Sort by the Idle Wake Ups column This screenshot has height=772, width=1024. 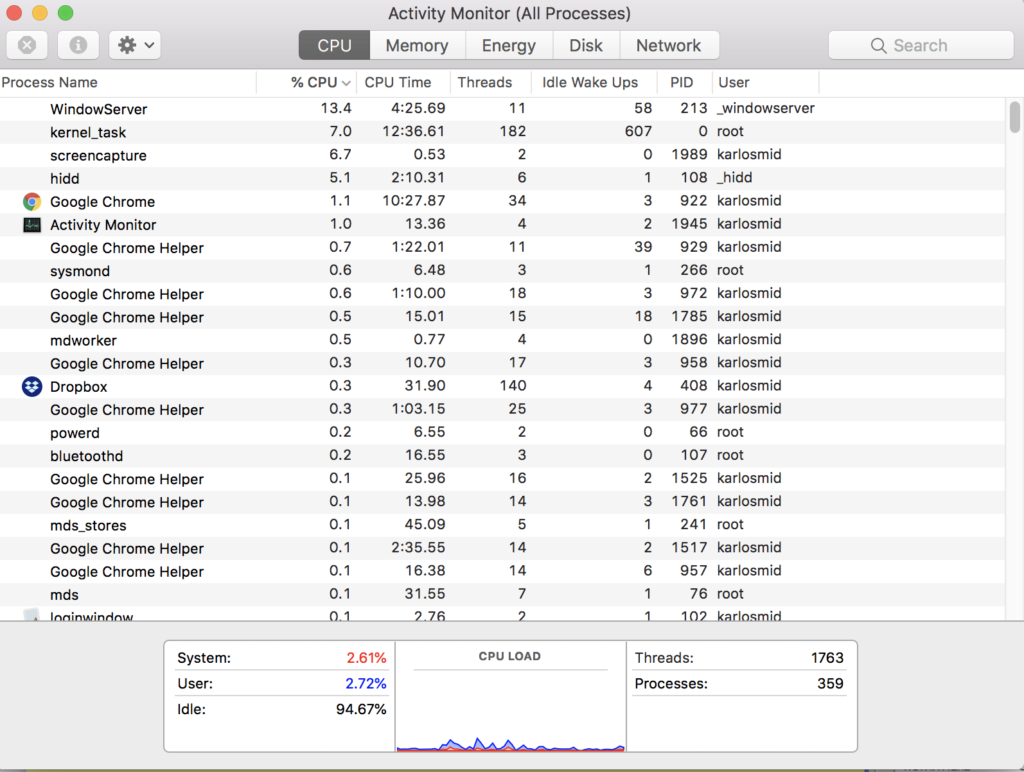pyautogui.click(x=594, y=82)
